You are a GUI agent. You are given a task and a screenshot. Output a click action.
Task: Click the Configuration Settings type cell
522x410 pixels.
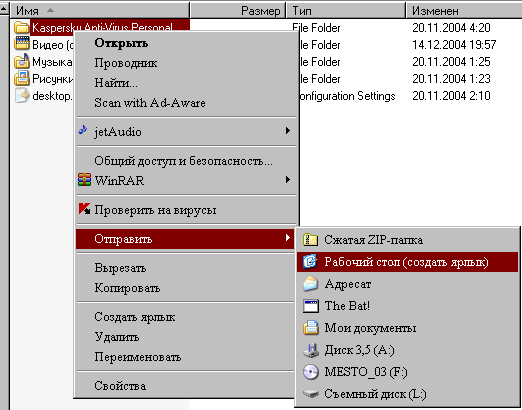[x=347, y=96]
